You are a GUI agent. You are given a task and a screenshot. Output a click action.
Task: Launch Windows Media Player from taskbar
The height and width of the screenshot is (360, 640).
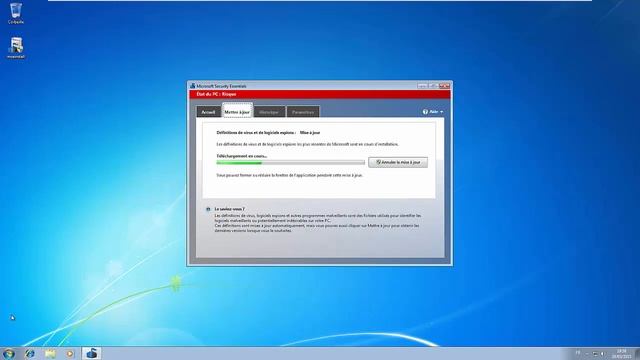70,353
